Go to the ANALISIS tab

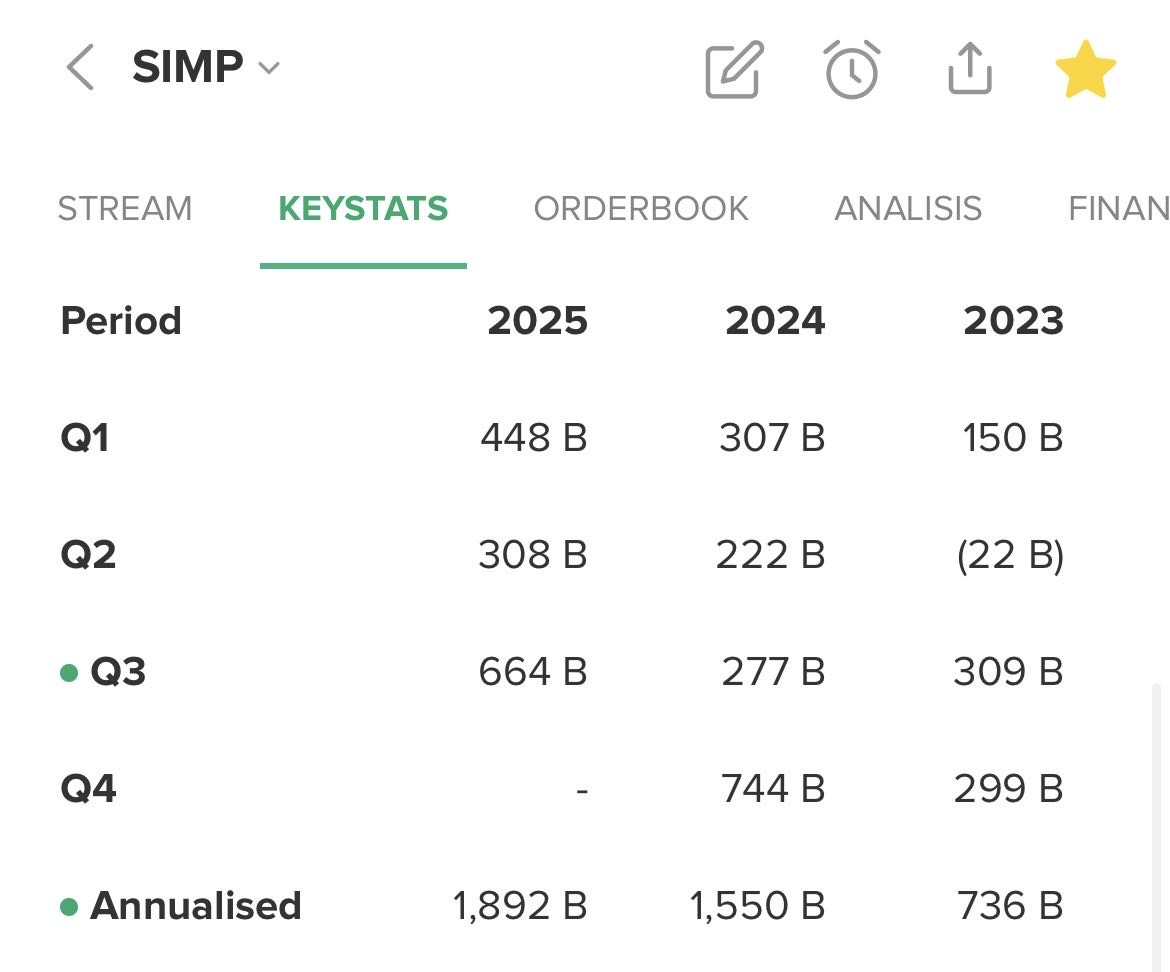[908, 209]
